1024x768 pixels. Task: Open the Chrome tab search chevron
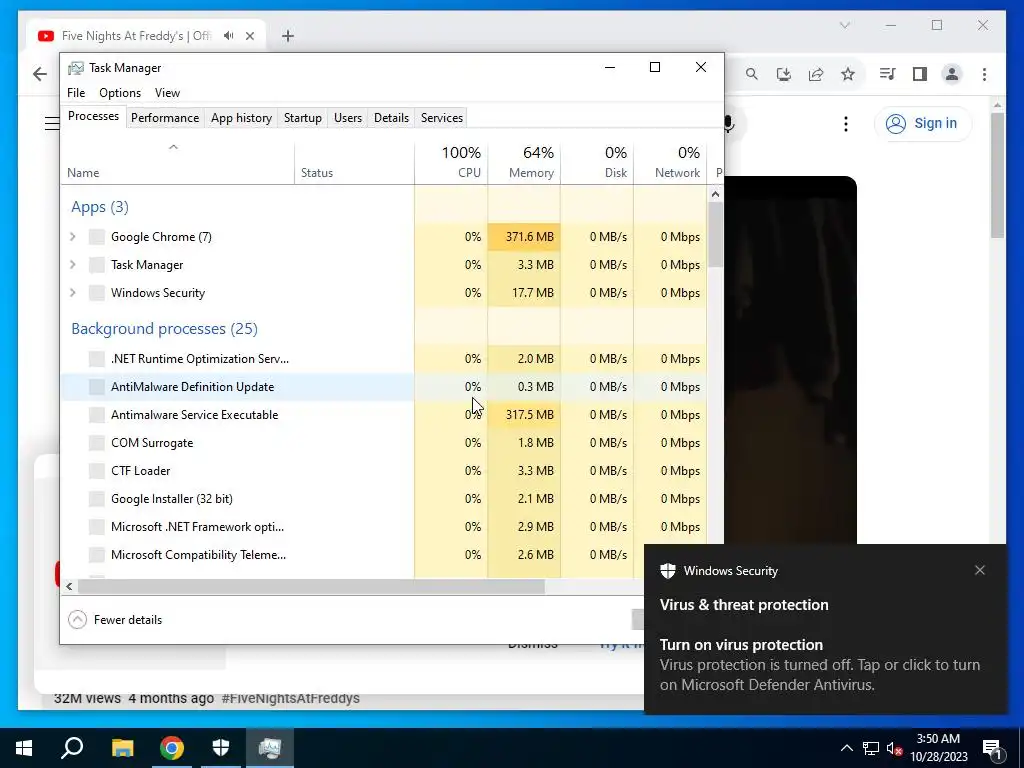(x=844, y=25)
